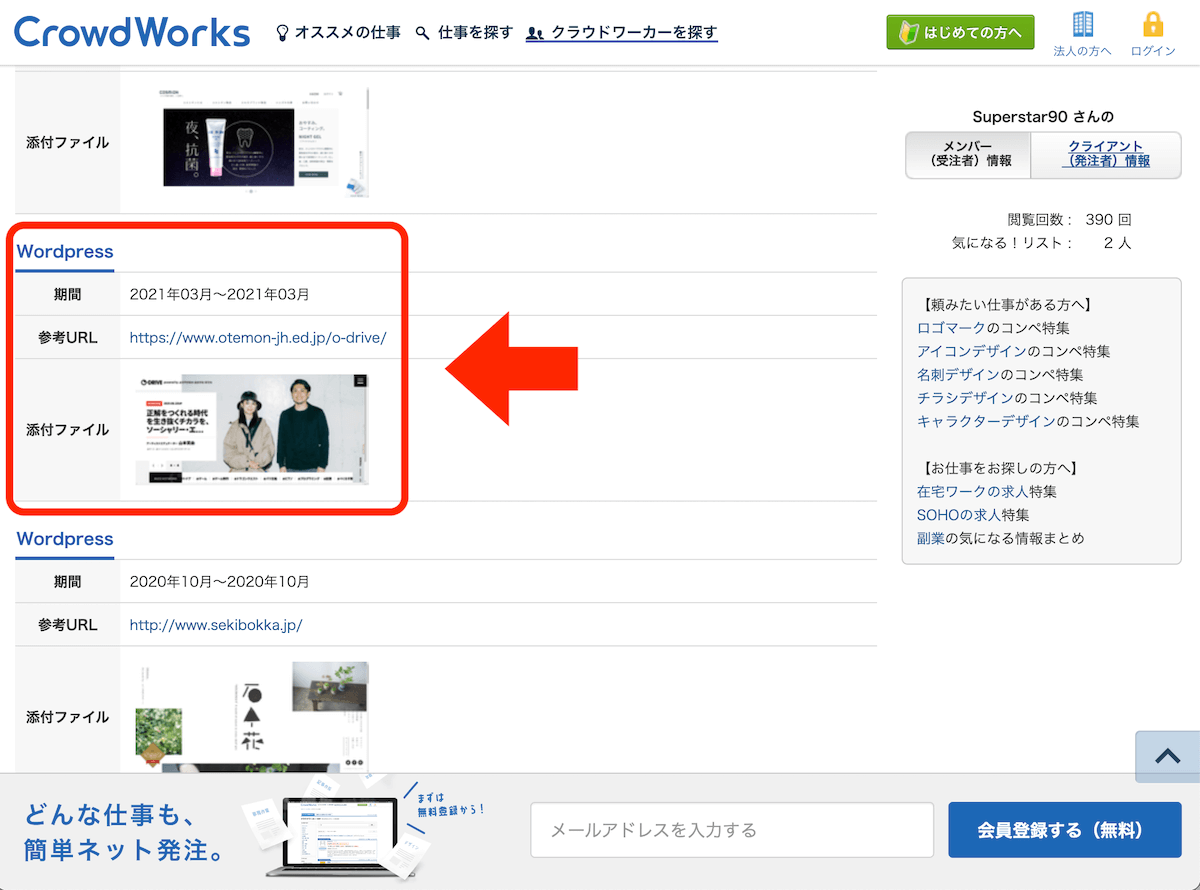The height and width of the screenshot is (890, 1200).
Task: Click the email address input field
Action: point(731,830)
